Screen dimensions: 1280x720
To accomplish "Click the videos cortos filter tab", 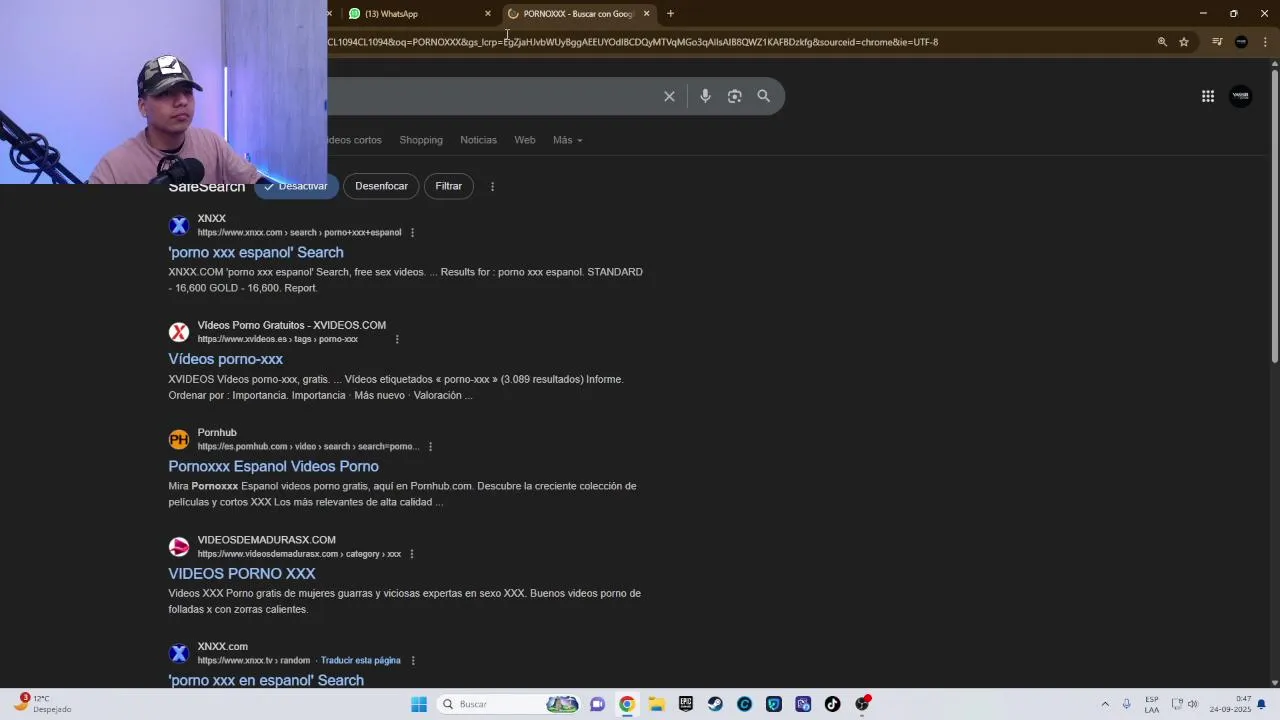I will pyautogui.click(x=355, y=140).
